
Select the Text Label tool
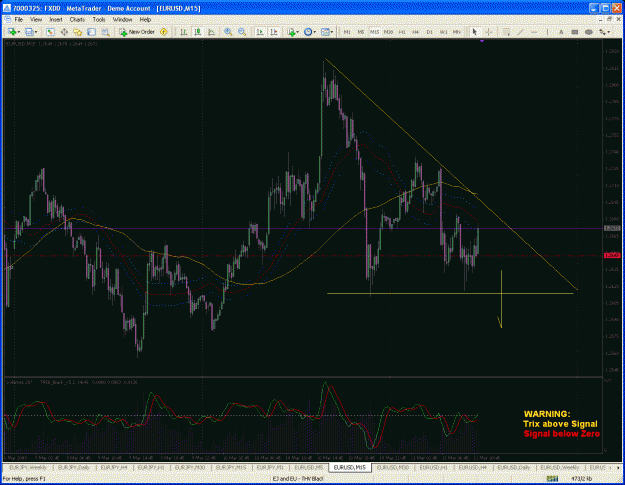tap(575, 32)
